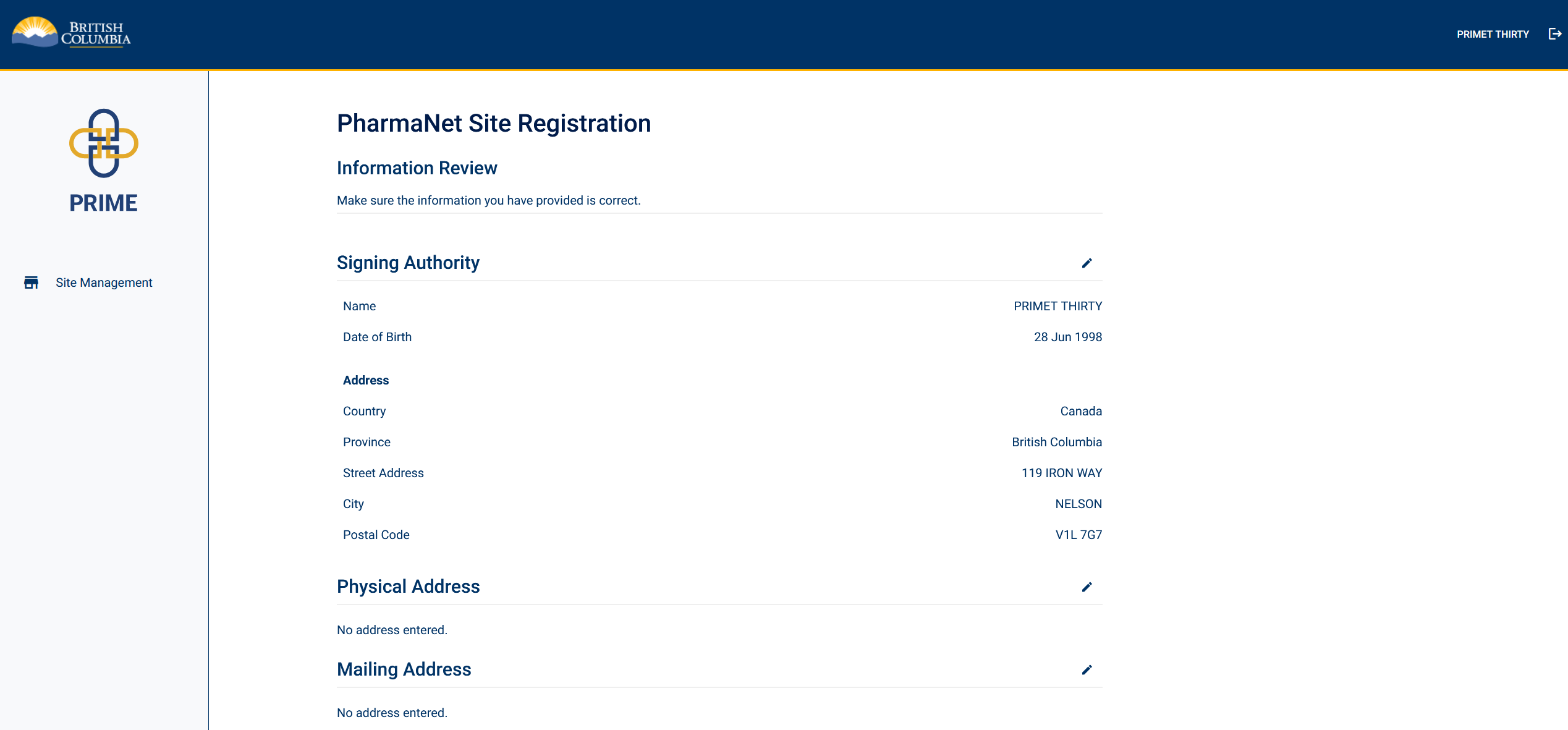
Task: Click the Information Review subheading
Action: click(x=417, y=168)
